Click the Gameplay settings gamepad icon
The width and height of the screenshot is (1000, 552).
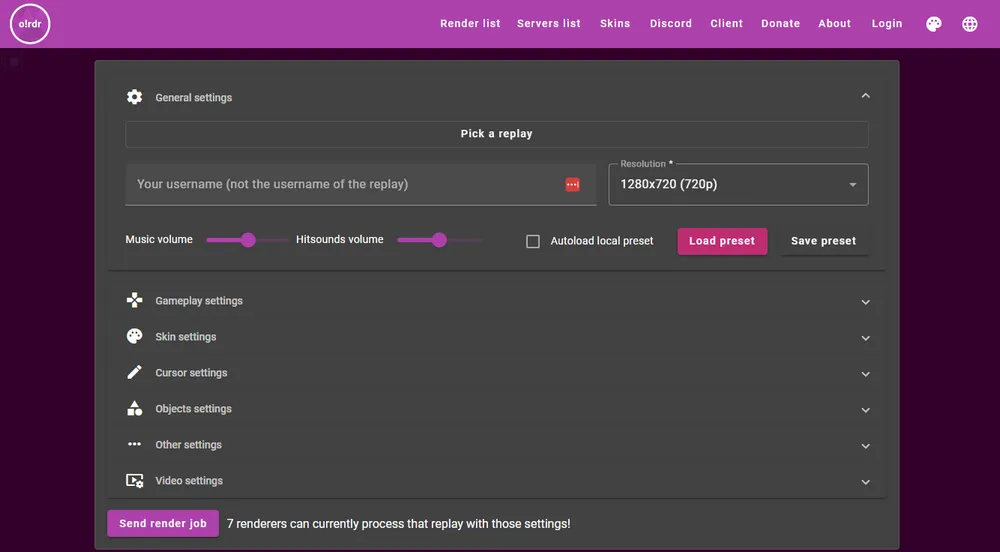pyautogui.click(x=134, y=300)
